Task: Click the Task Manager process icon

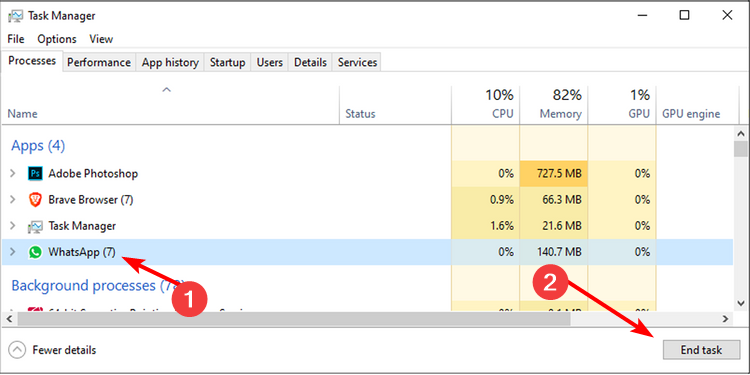Action: coord(35,226)
